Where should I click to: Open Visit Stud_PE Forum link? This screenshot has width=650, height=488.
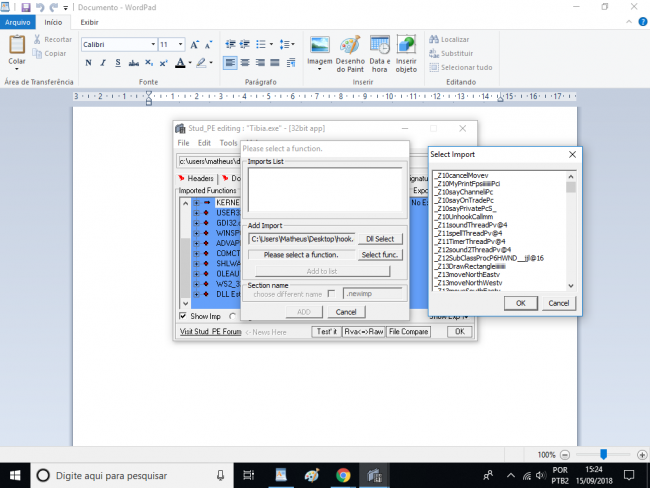(x=211, y=332)
